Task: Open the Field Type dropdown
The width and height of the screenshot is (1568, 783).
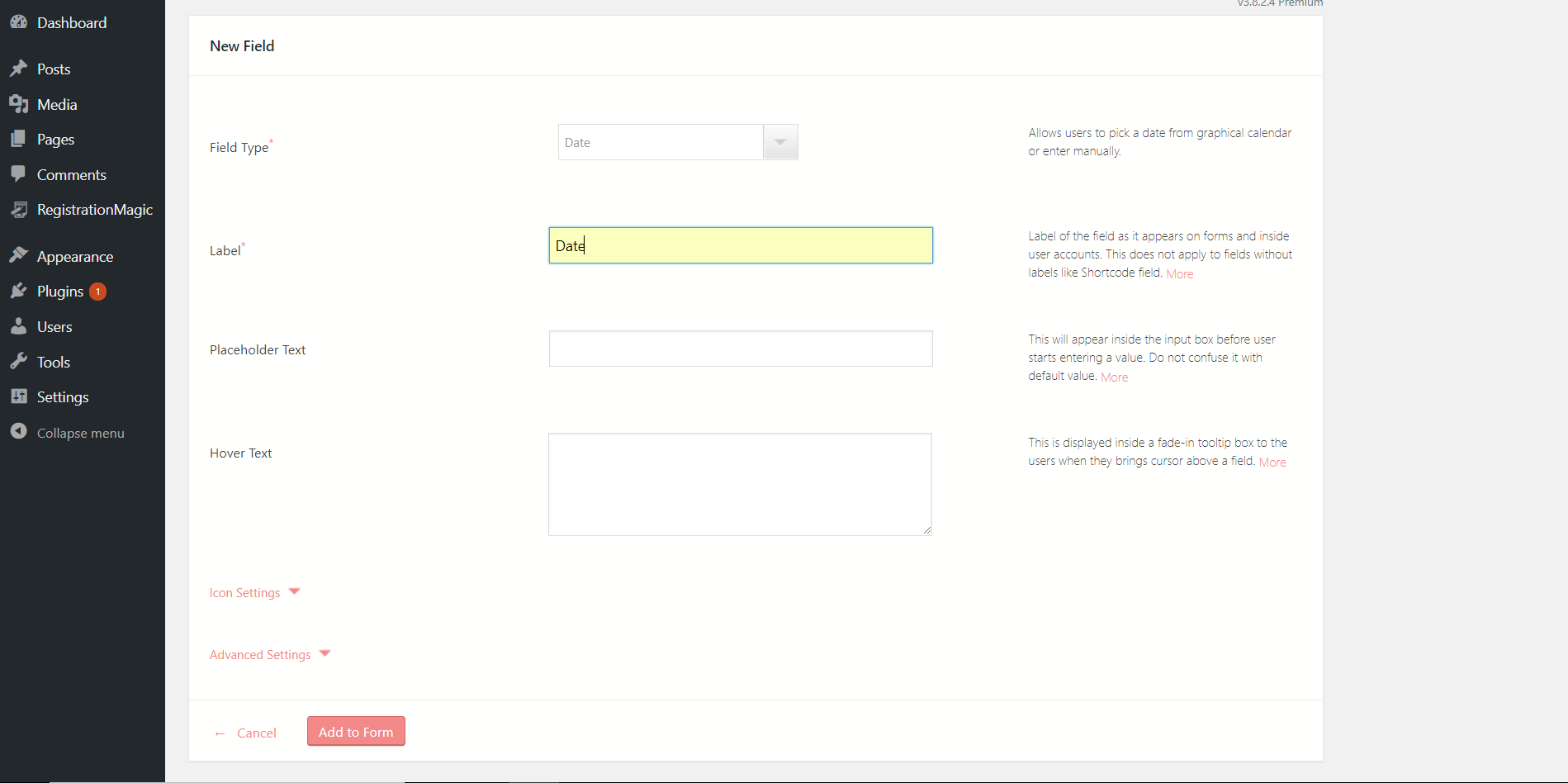Action: (779, 141)
